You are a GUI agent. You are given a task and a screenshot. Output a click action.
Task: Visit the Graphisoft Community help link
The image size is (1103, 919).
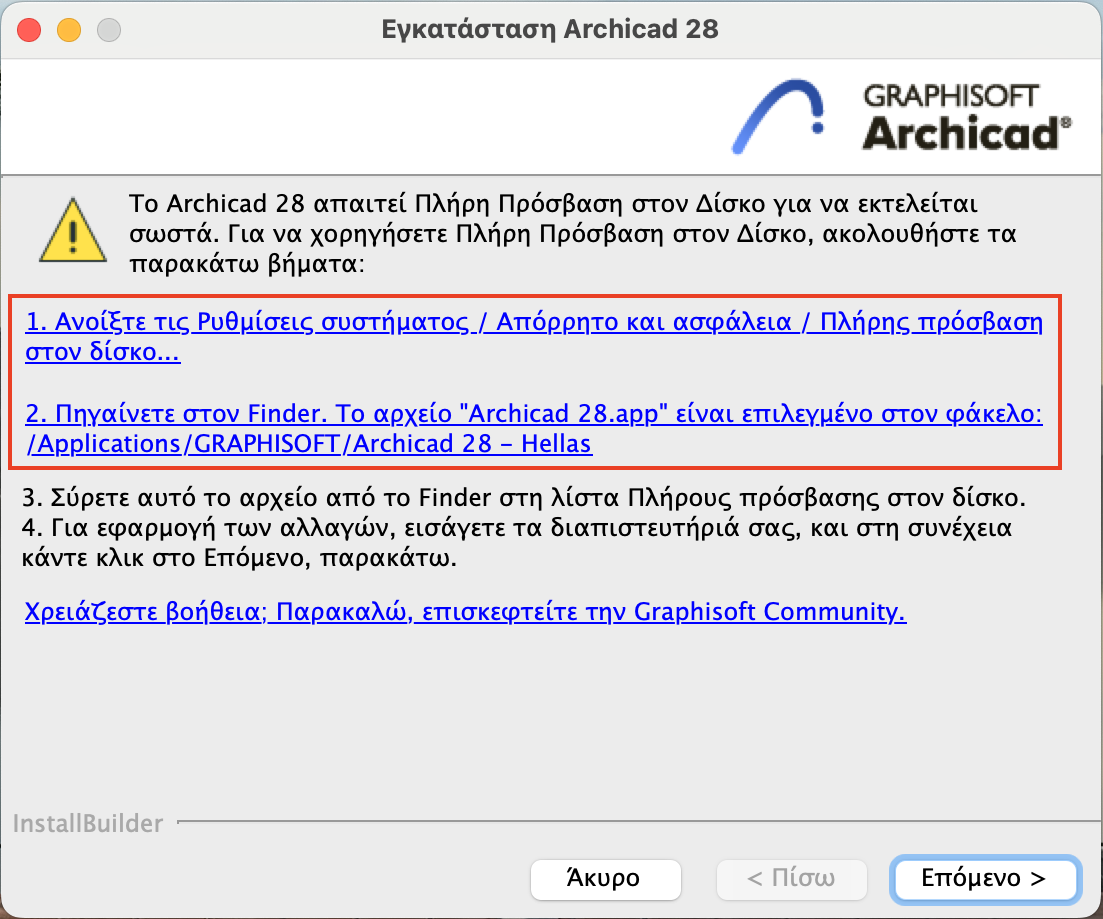point(465,611)
